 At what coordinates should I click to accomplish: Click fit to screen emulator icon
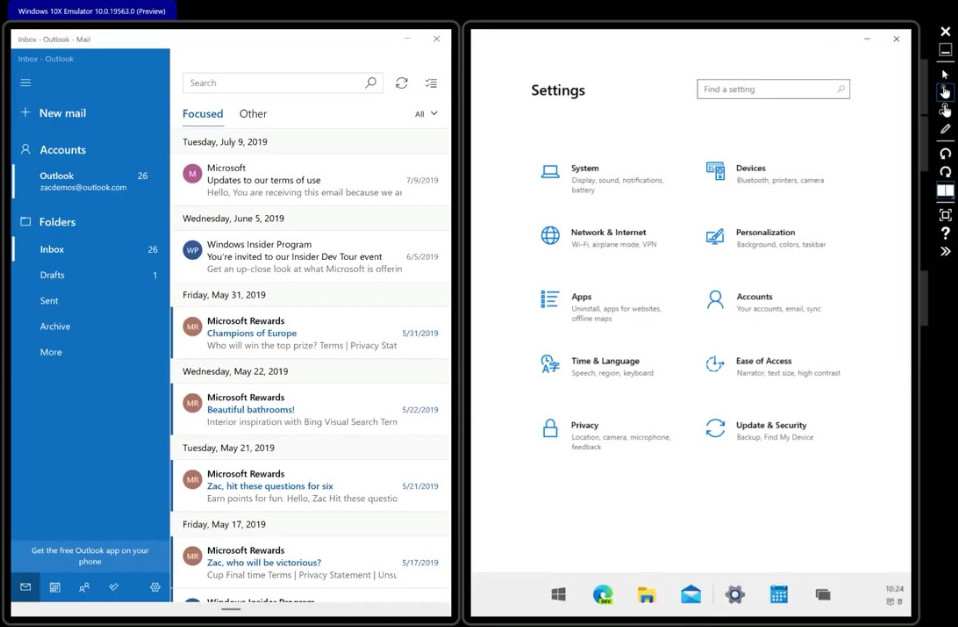pos(945,214)
